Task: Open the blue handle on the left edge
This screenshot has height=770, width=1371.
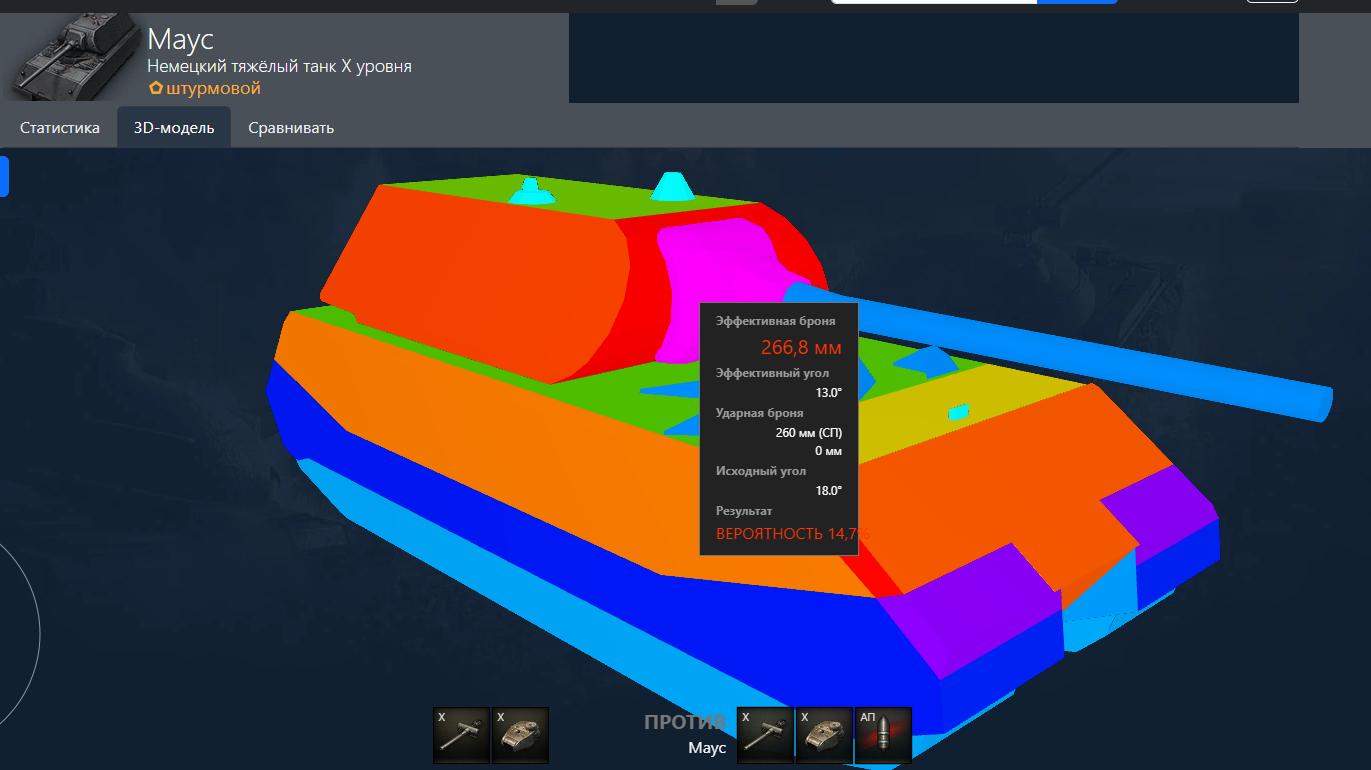Action: click(x=4, y=176)
